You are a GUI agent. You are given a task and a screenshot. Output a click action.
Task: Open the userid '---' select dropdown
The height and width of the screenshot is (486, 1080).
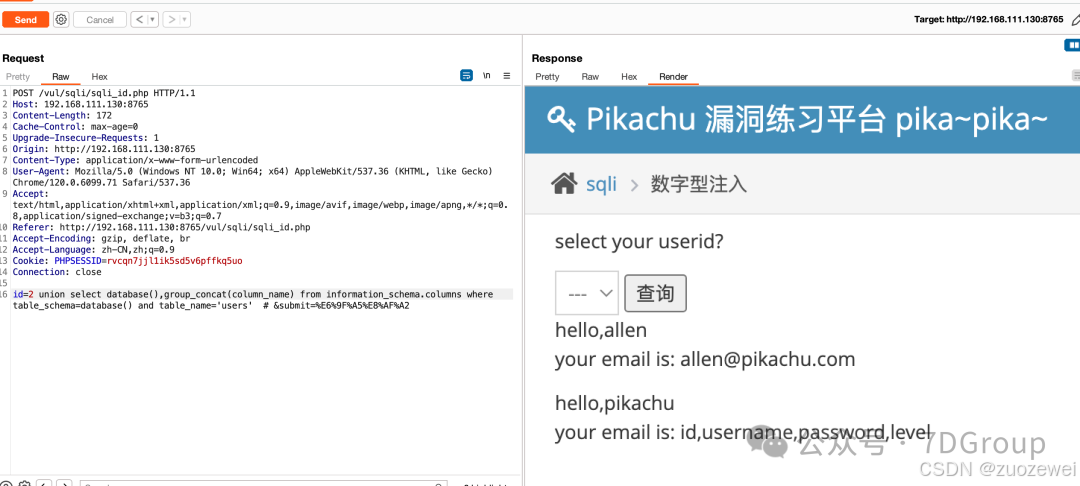587,293
